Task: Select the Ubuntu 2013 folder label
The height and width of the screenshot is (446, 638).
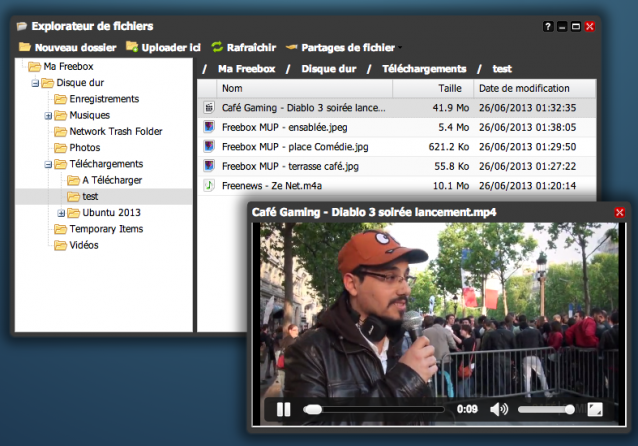Action: (111, 213)
